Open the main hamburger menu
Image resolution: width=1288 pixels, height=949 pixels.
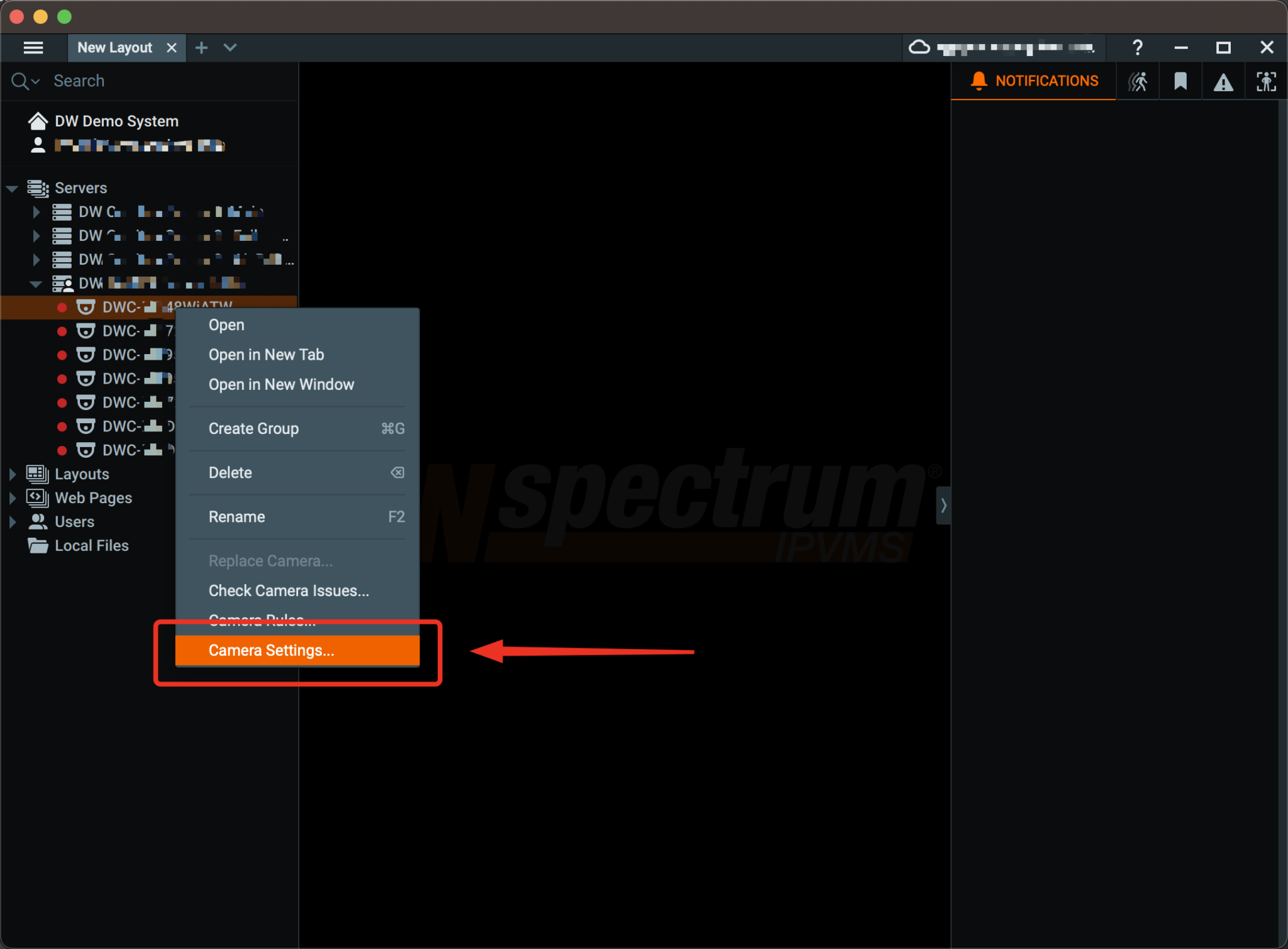33,48
